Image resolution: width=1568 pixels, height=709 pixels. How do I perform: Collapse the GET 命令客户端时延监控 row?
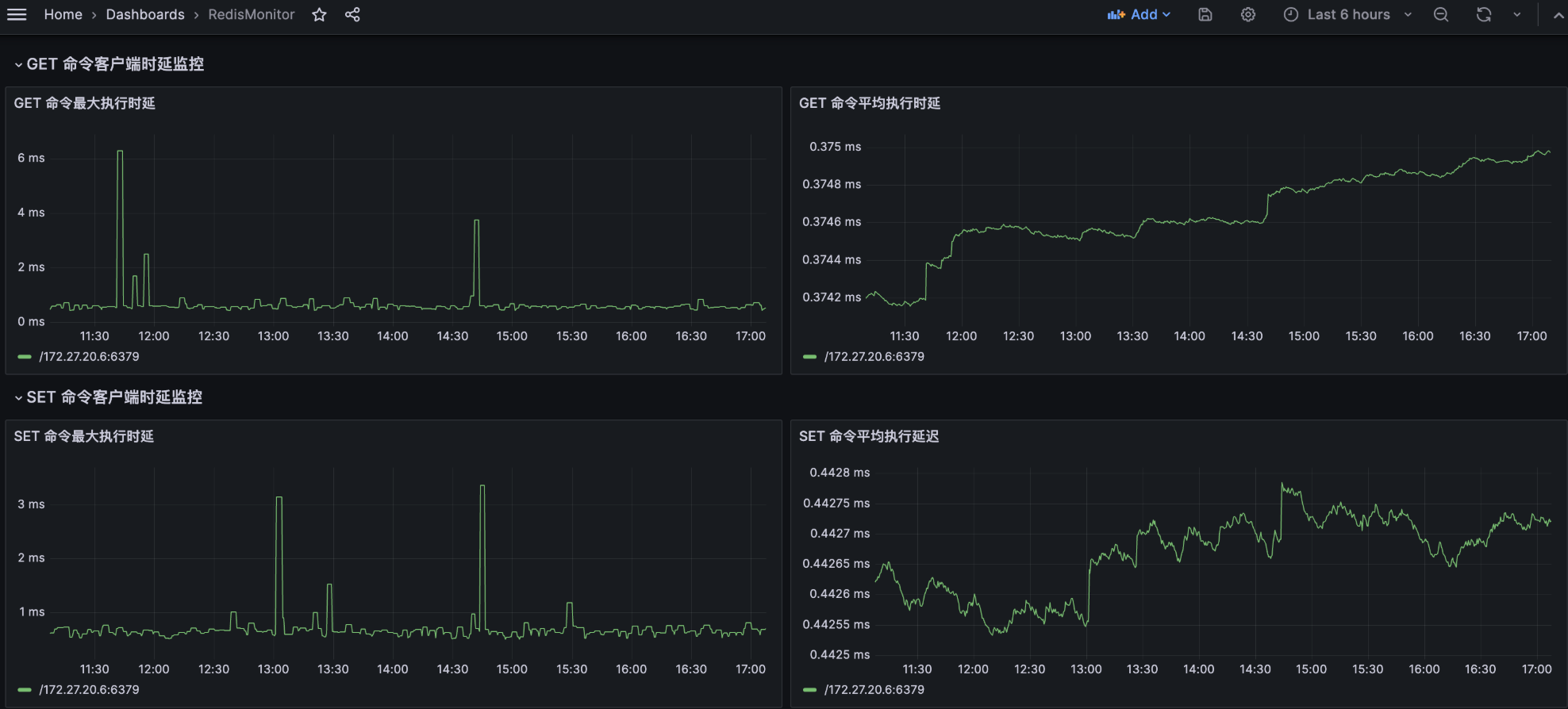point(18,64)
